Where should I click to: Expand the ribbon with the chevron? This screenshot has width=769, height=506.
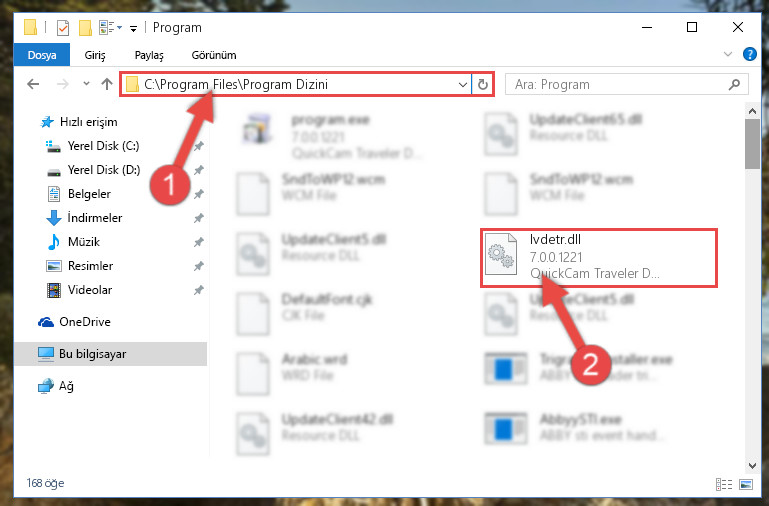click(x=728, y=54)
